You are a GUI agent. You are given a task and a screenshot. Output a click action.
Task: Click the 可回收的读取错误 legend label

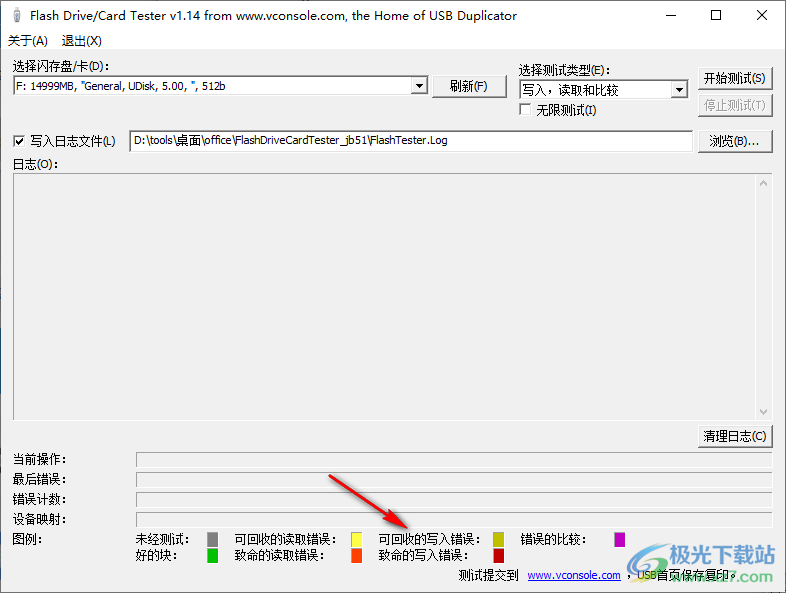click(x=285, y=539)
